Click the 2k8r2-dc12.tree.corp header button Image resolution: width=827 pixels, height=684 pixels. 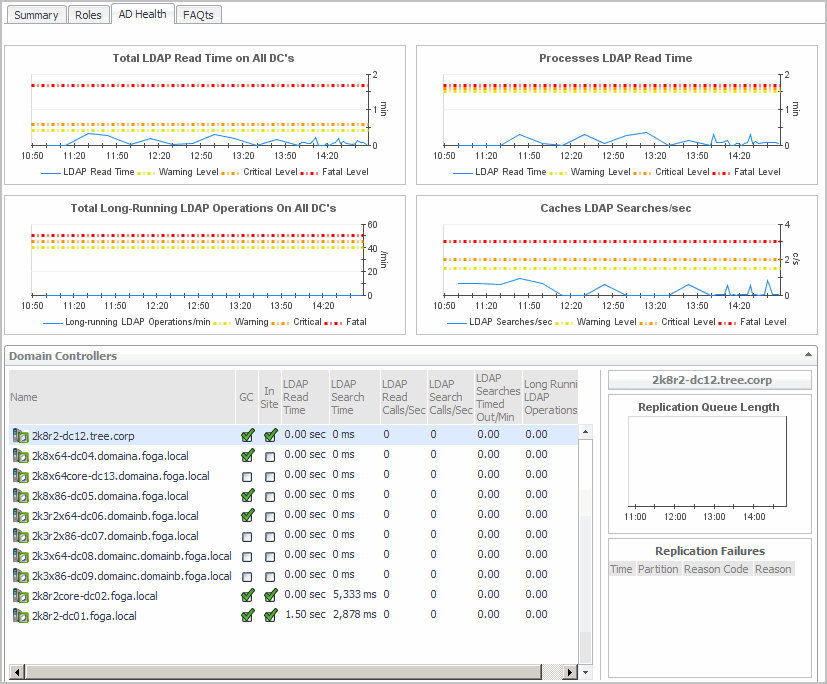point(709,380)
